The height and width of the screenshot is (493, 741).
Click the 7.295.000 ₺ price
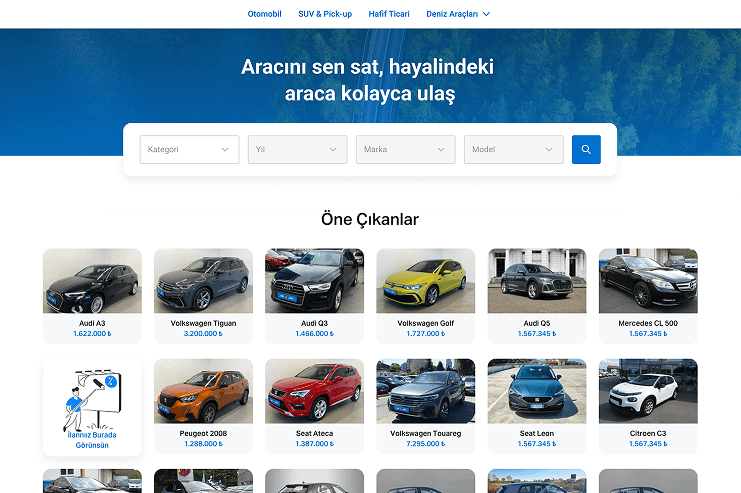coord(426,444)
